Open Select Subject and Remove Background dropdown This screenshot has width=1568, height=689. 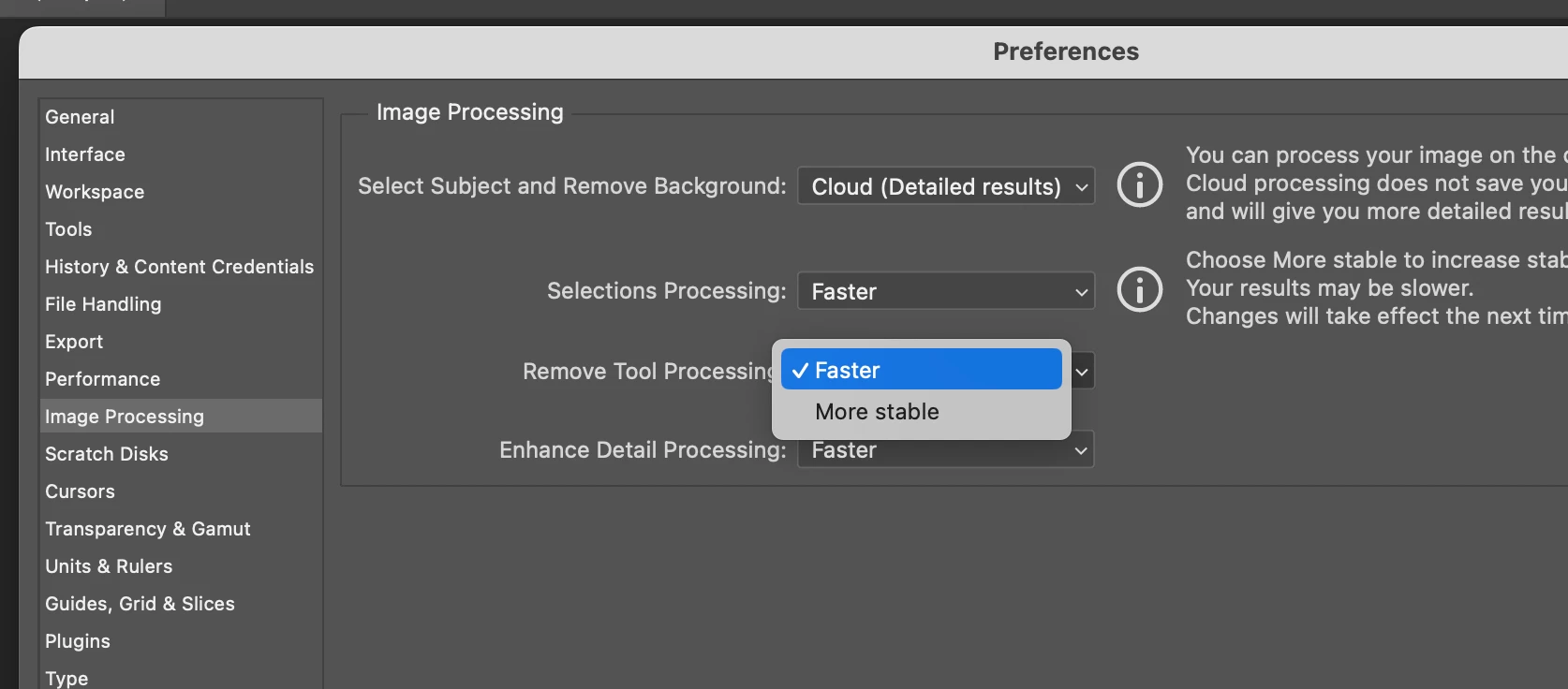945,186
